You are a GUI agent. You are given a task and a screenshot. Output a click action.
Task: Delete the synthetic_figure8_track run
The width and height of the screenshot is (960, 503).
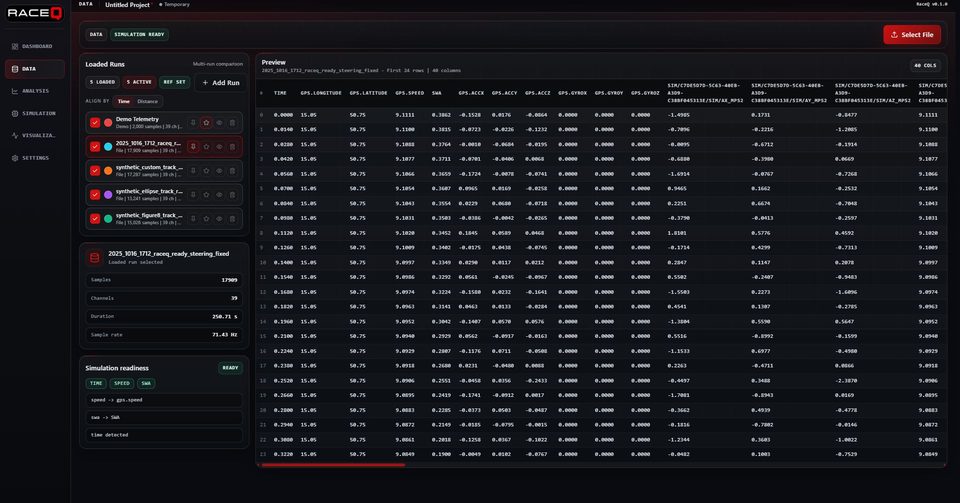[232, 218]
